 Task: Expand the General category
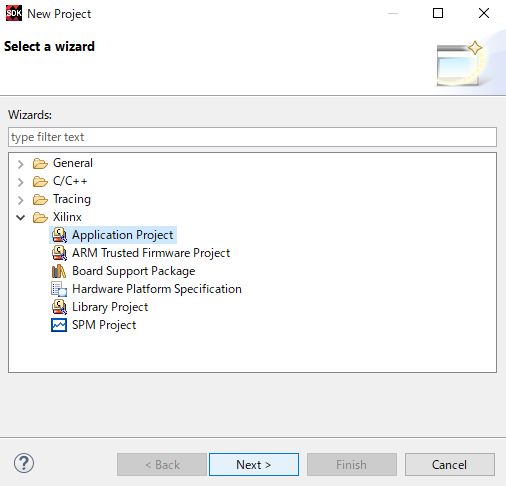click(x=21, y=164)
